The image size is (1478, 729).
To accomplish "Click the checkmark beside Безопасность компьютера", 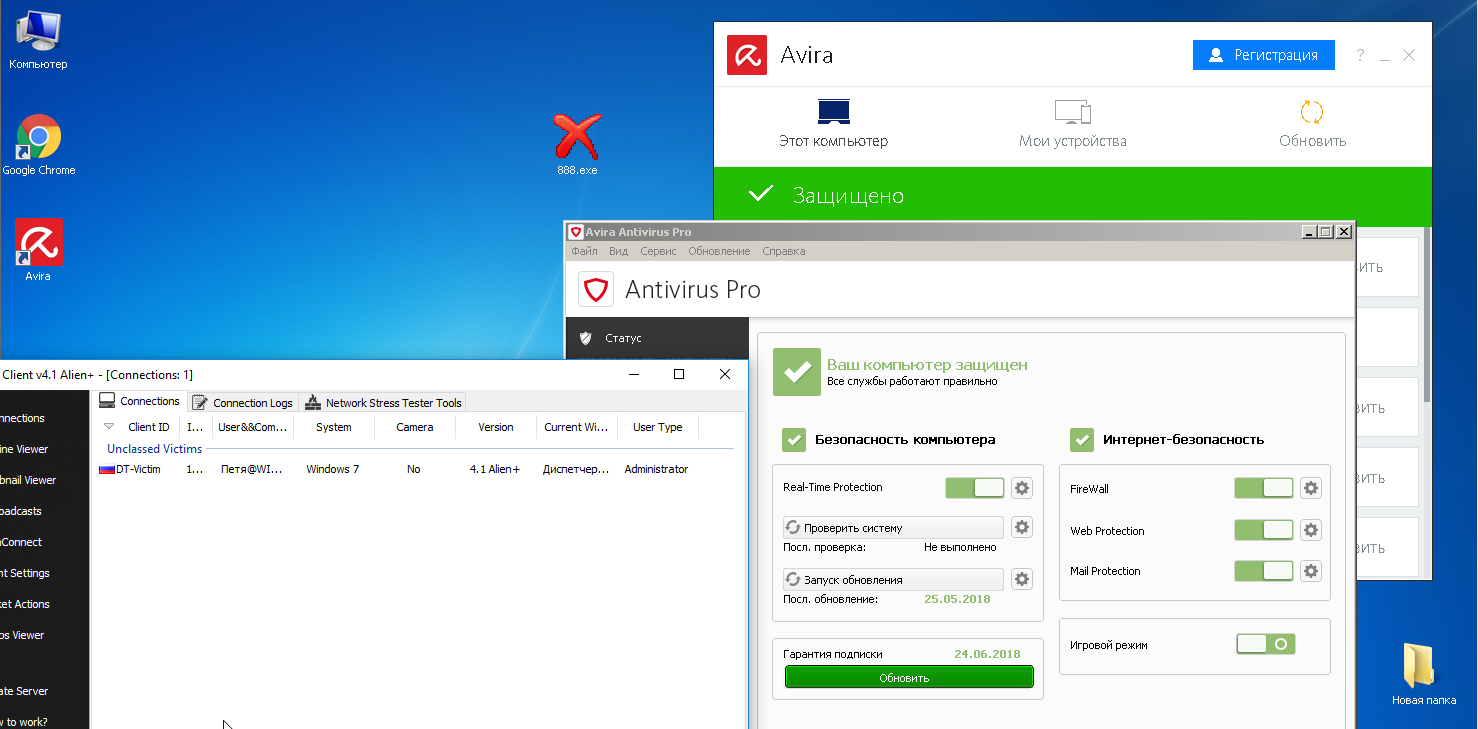I will 794,439.
